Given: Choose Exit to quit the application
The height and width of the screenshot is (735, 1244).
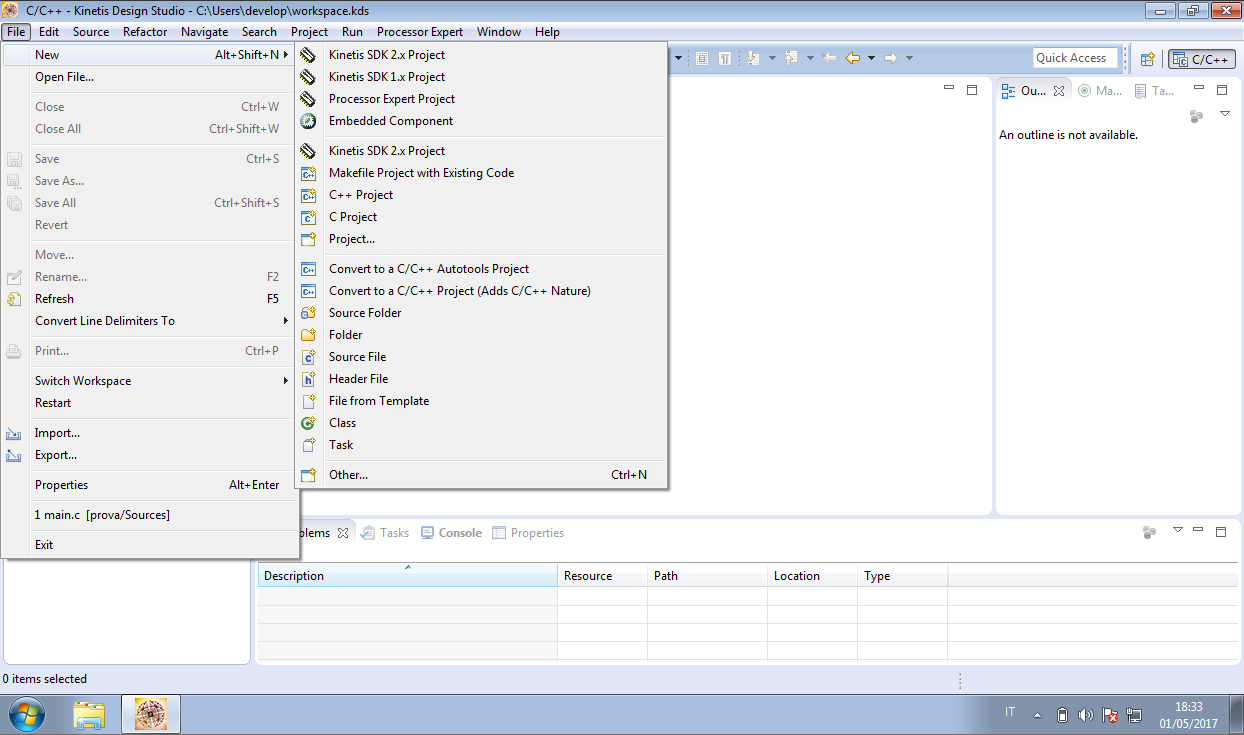Looking at the screenshot, I should coord(148,545).
